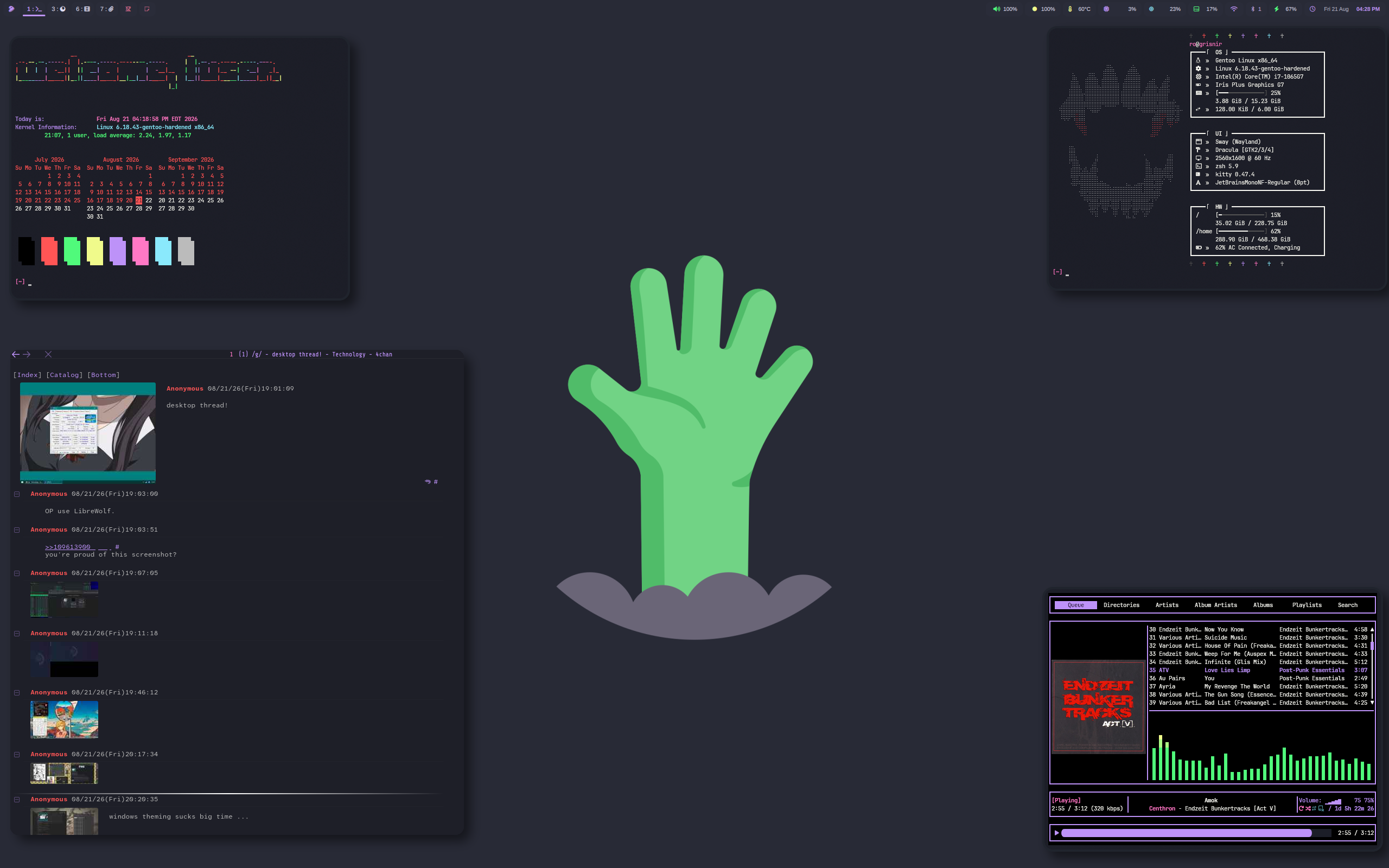Open the Wi-Fi network indicator

1233,9
